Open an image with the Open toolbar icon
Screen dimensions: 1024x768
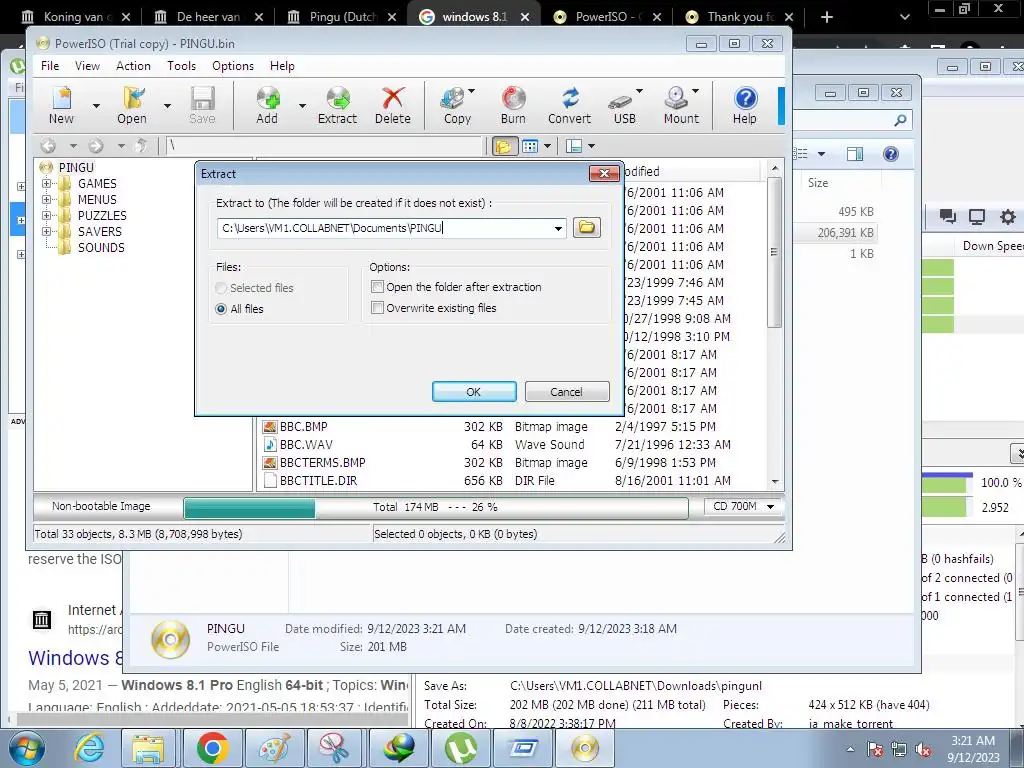(132, 105)
